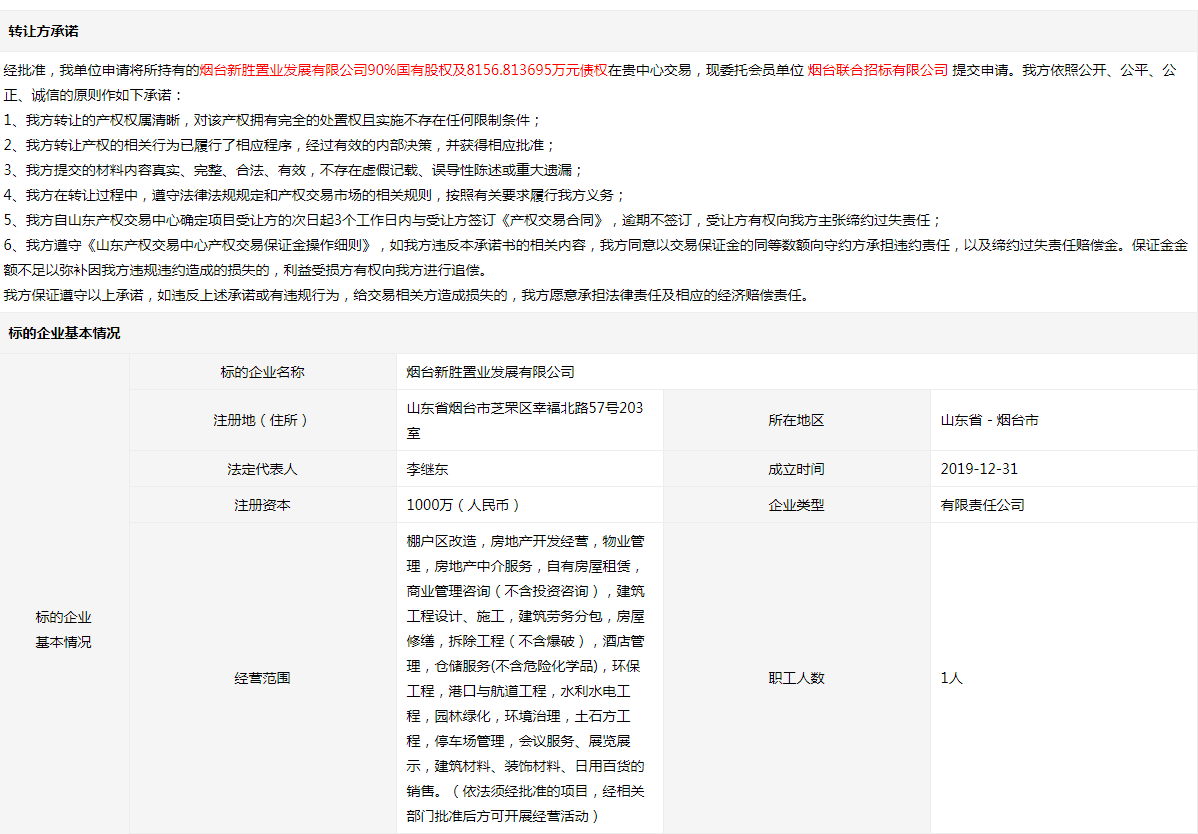Click red text 烟台新胜置业发展有限公司90%国有股权及8156.813695万元债权
Screen dimensions: 1198x834
pyautogui.click(x=403, y=70)
